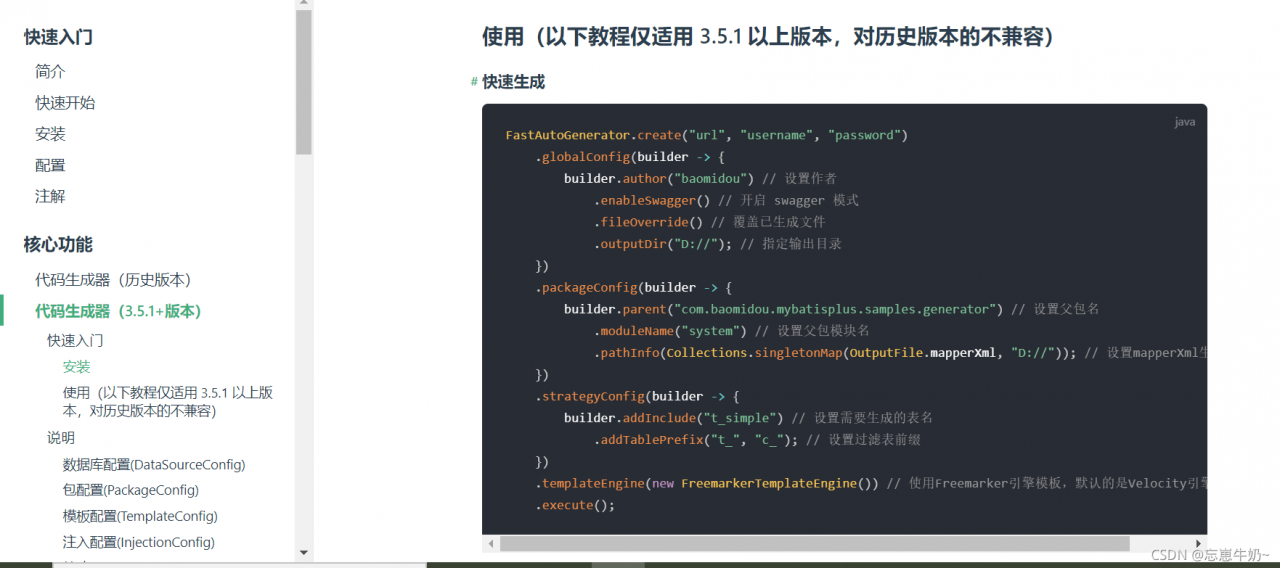Open 包配置(PackageConfig) section
Viewport: 1280px width, 568px height.
[130, 490]
